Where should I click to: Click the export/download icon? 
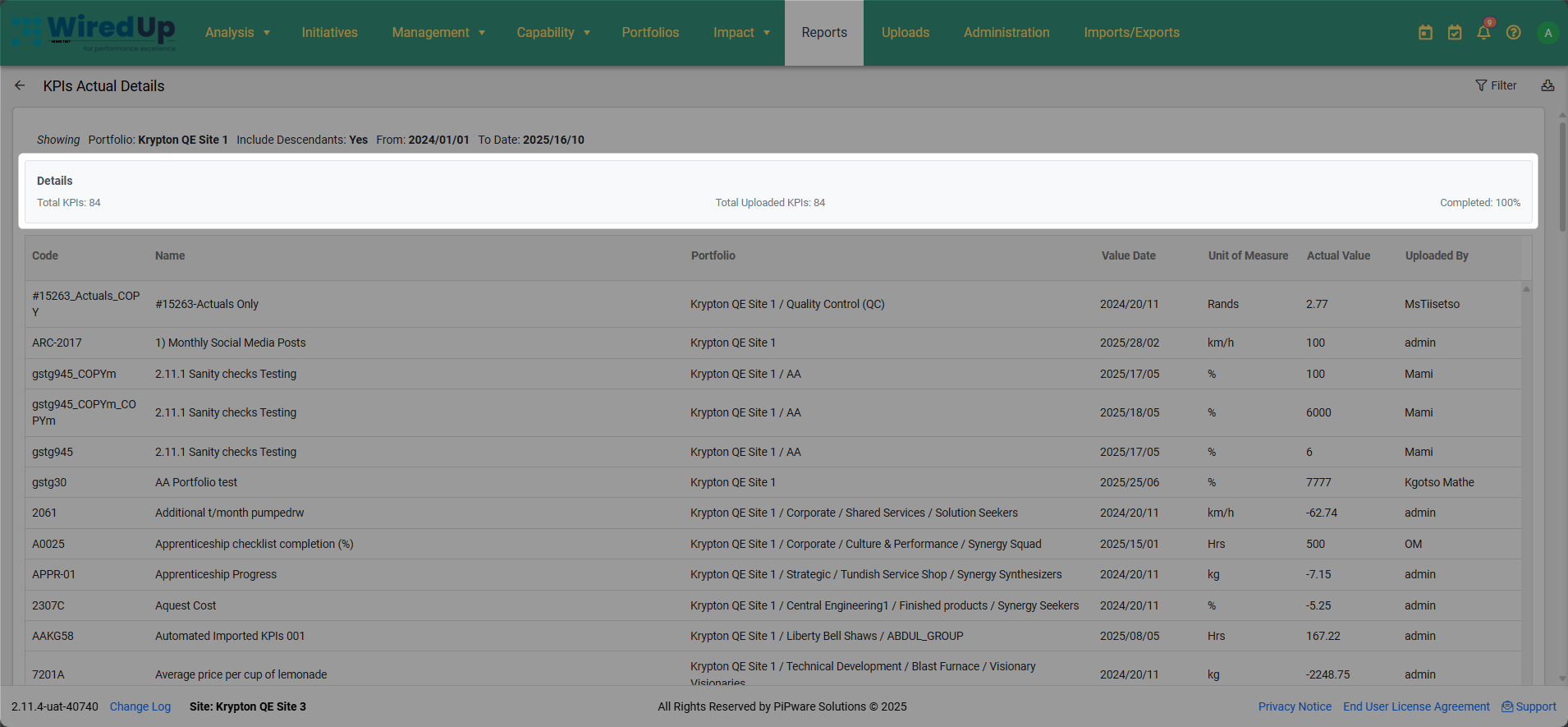1547,85
